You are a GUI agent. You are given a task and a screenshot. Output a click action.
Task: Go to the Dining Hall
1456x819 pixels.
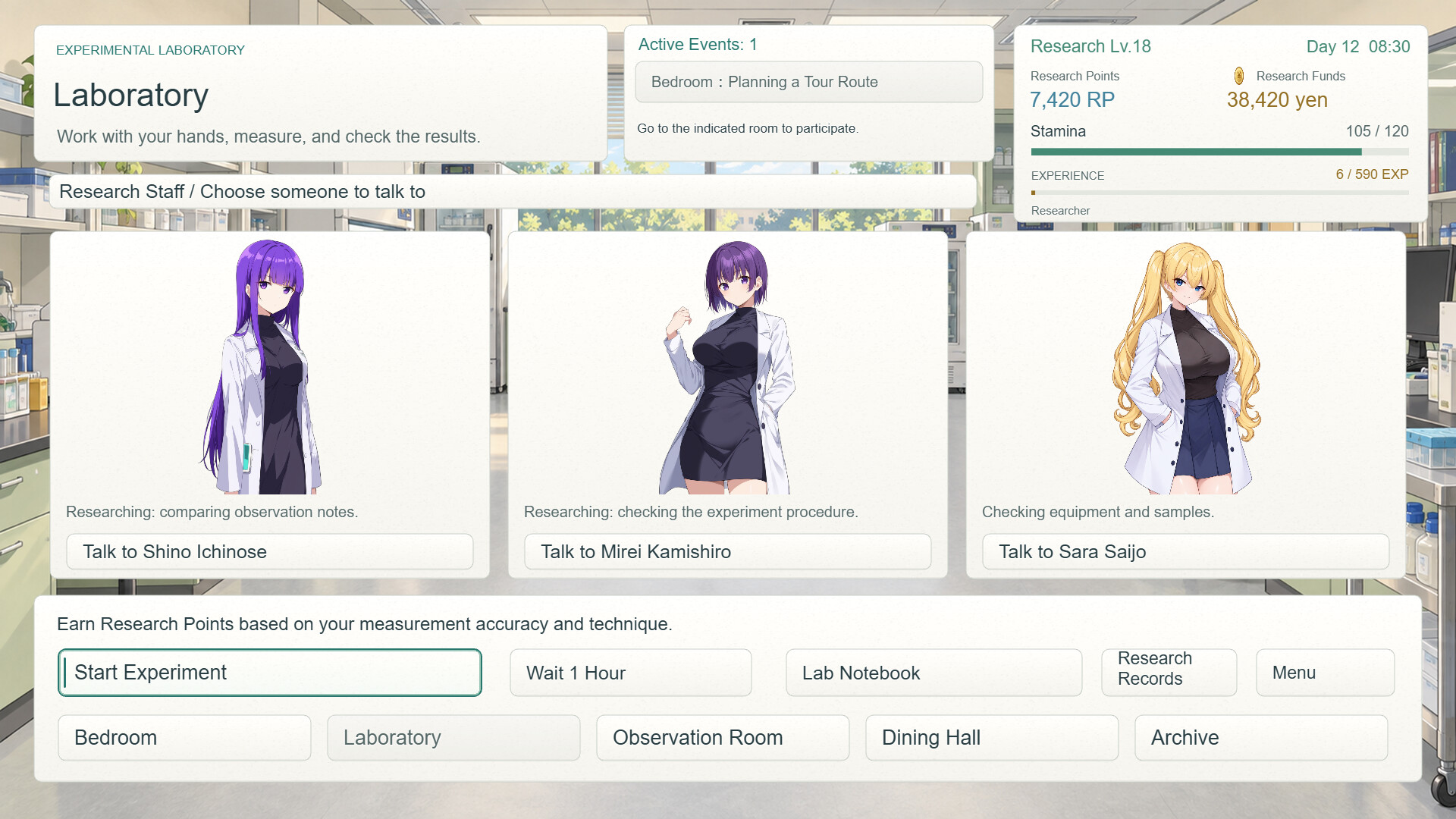pos(992,738)
